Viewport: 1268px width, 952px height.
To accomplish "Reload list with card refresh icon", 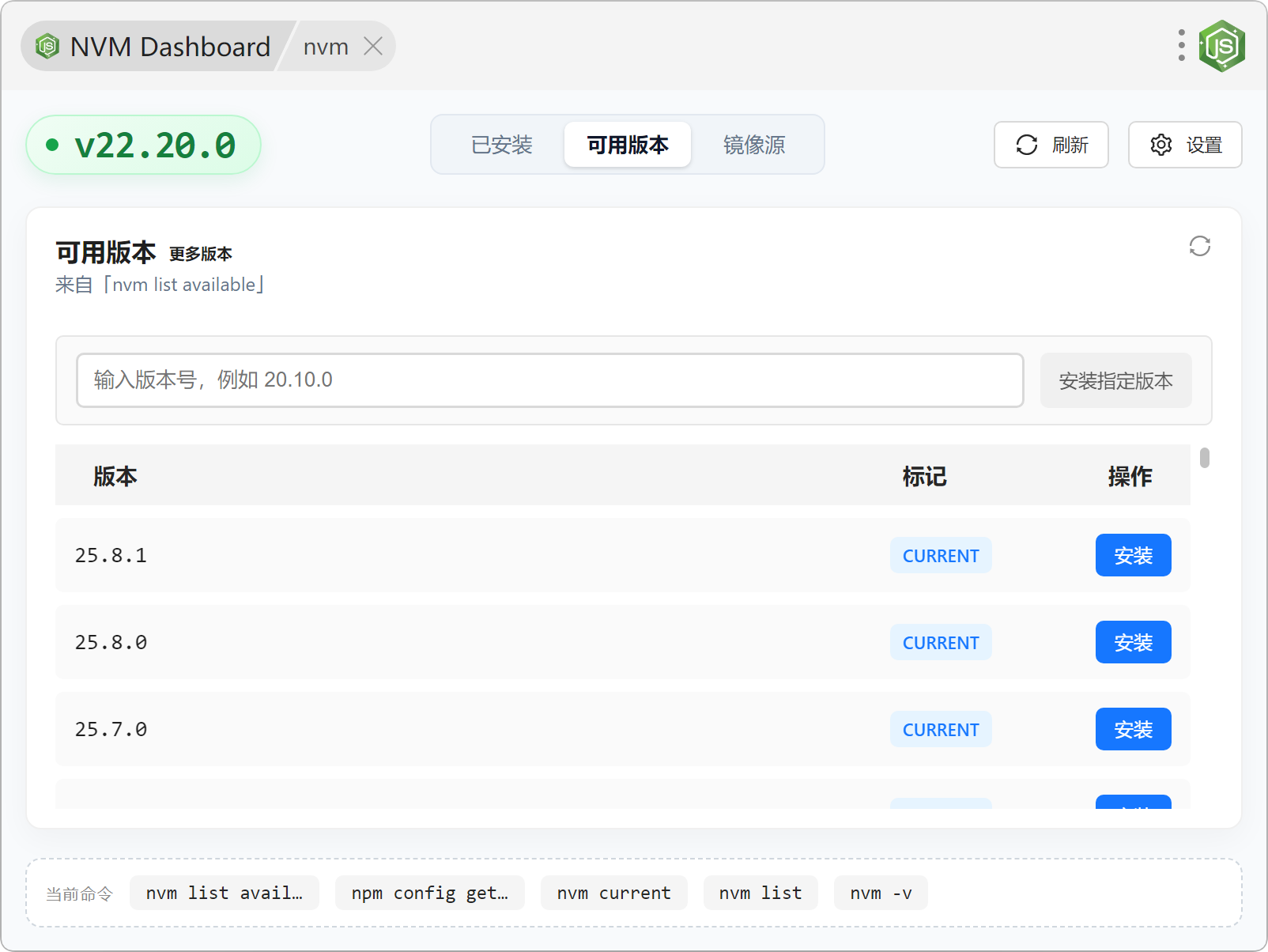I will (1199, 246).
